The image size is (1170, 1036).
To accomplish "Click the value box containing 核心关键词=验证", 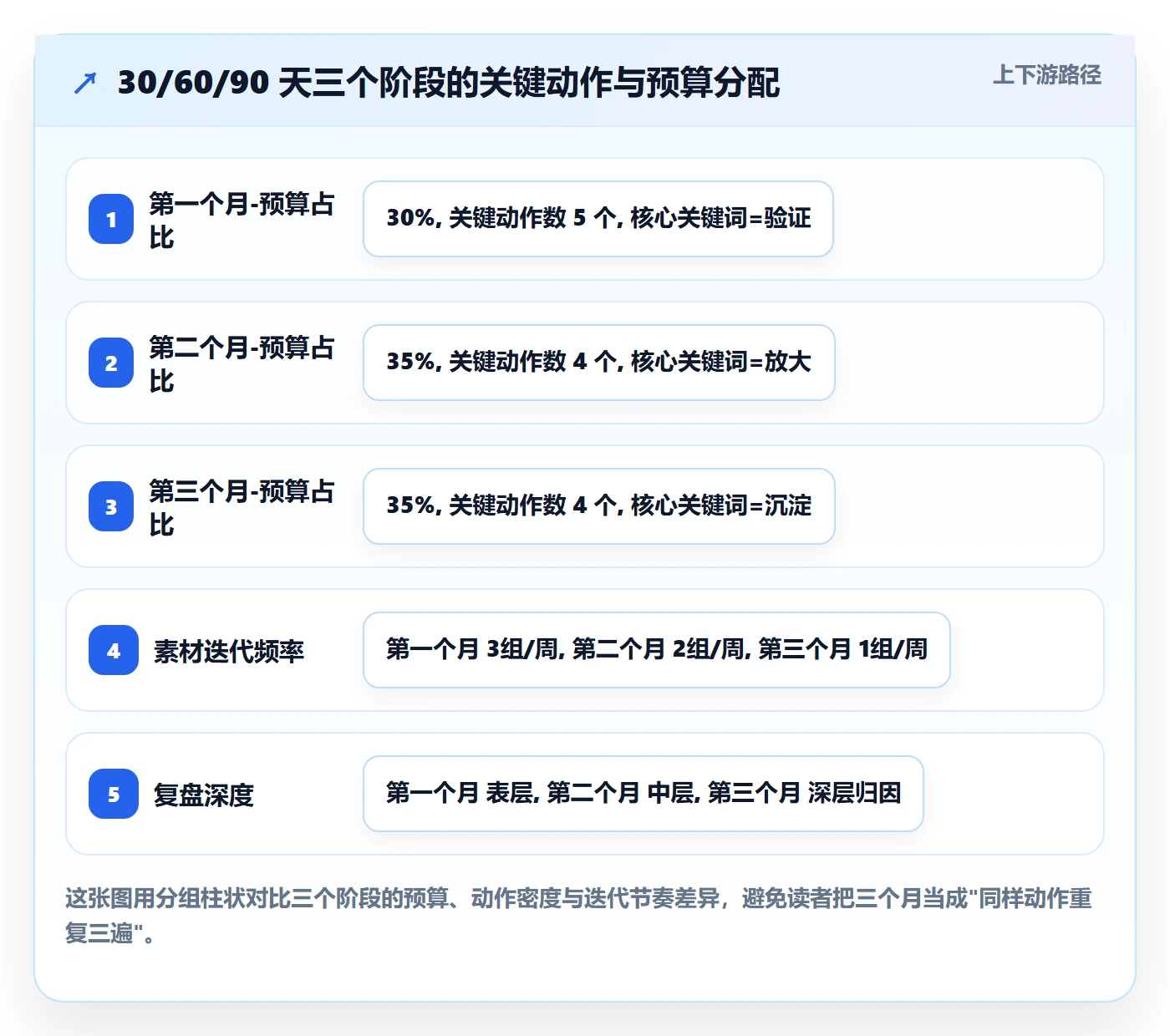I will [598, 219].
